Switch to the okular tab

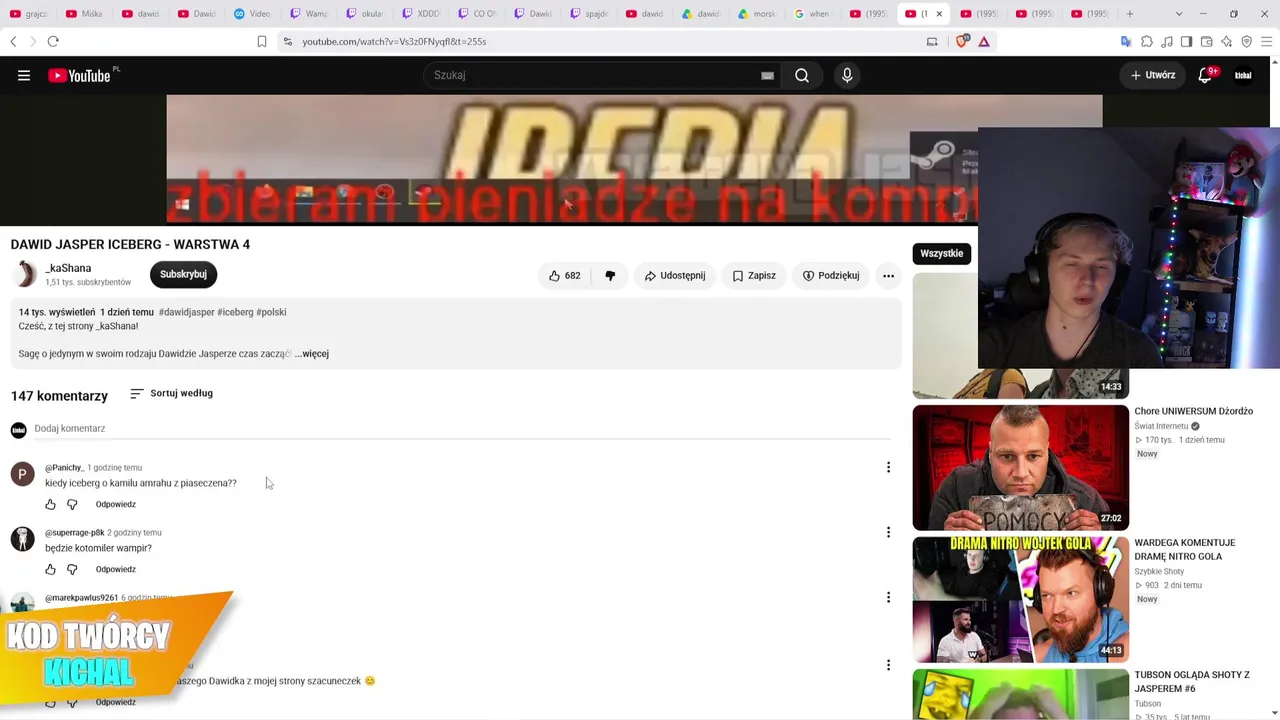pos(366,14)
